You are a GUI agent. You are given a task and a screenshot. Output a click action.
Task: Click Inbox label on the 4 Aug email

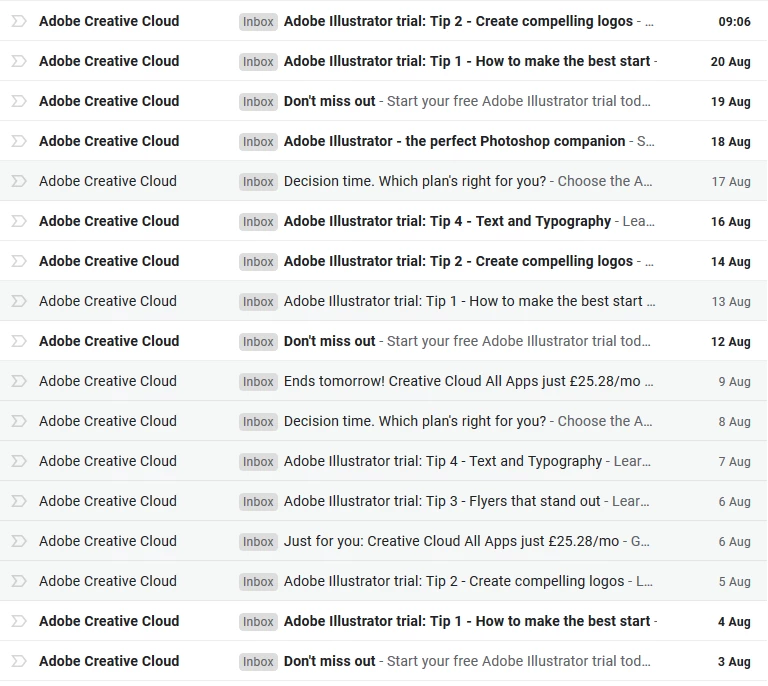[258, 621]
